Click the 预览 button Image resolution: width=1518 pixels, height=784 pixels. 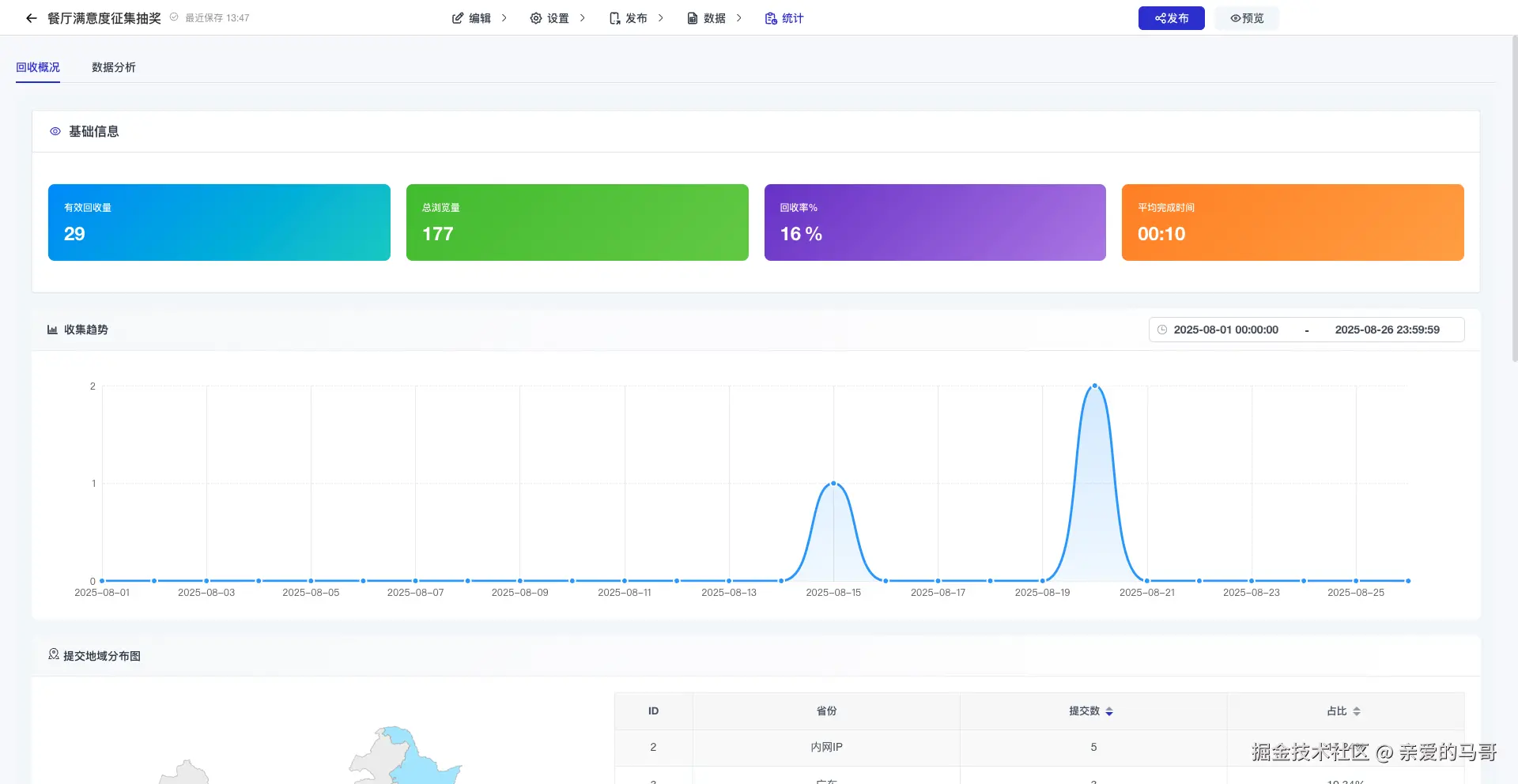point(1247,18)
